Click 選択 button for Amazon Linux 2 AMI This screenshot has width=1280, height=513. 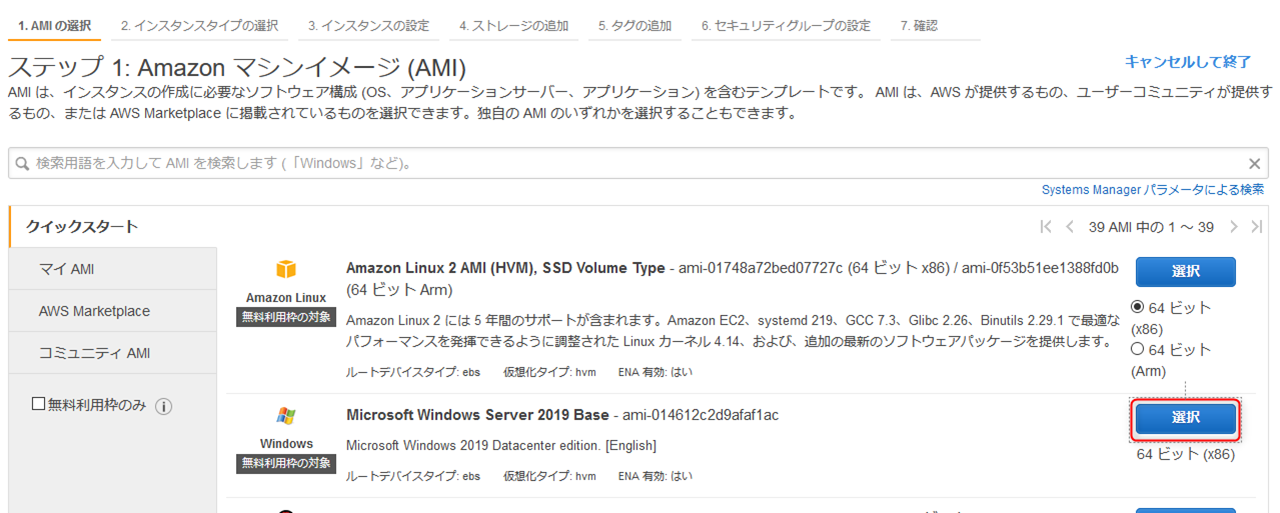click(1185, 272)
